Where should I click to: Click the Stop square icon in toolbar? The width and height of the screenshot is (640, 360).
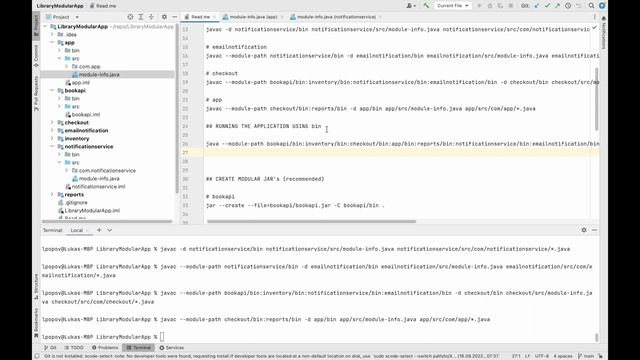click(511, 6)
